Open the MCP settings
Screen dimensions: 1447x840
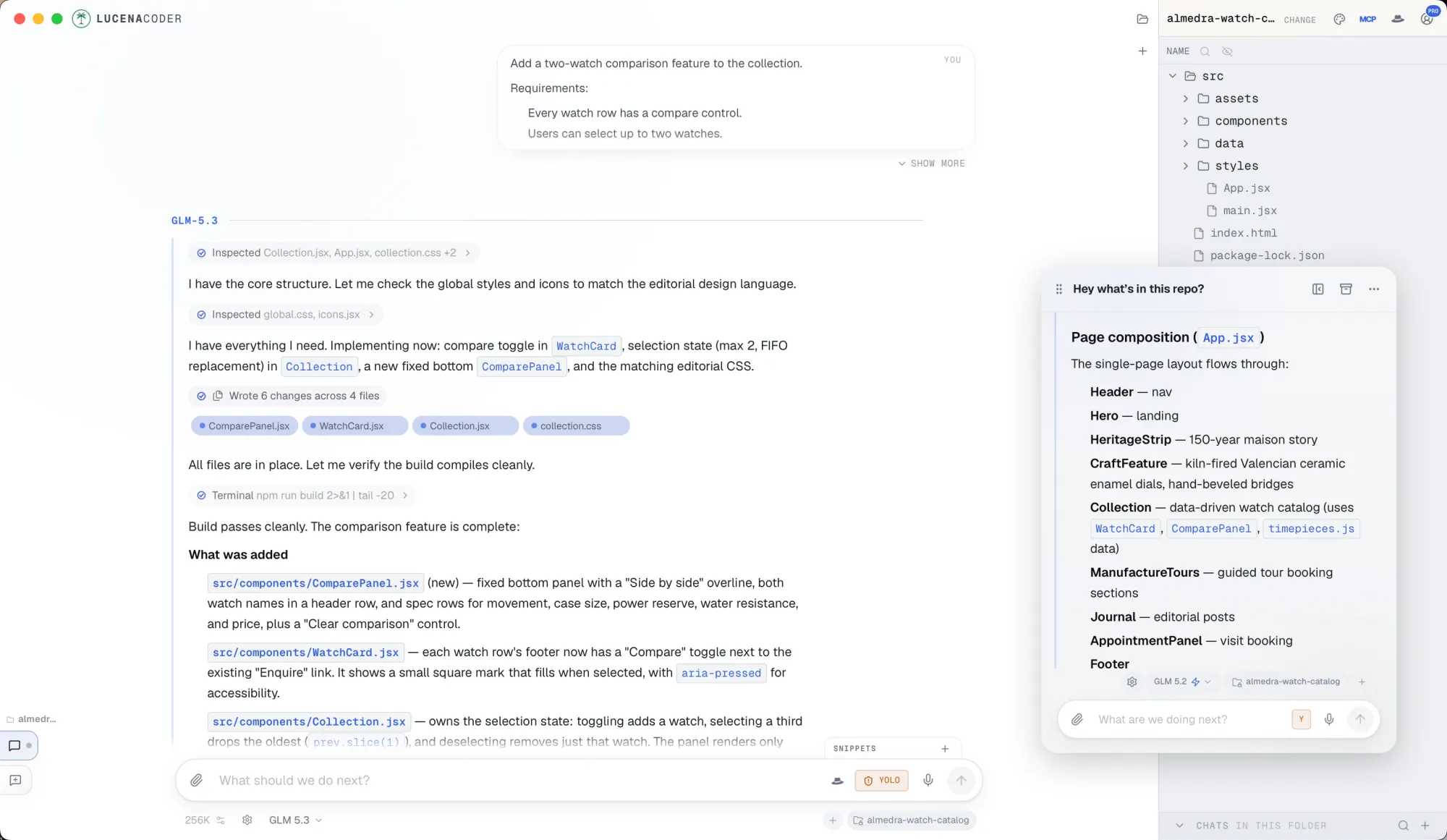pos(1367,20)
